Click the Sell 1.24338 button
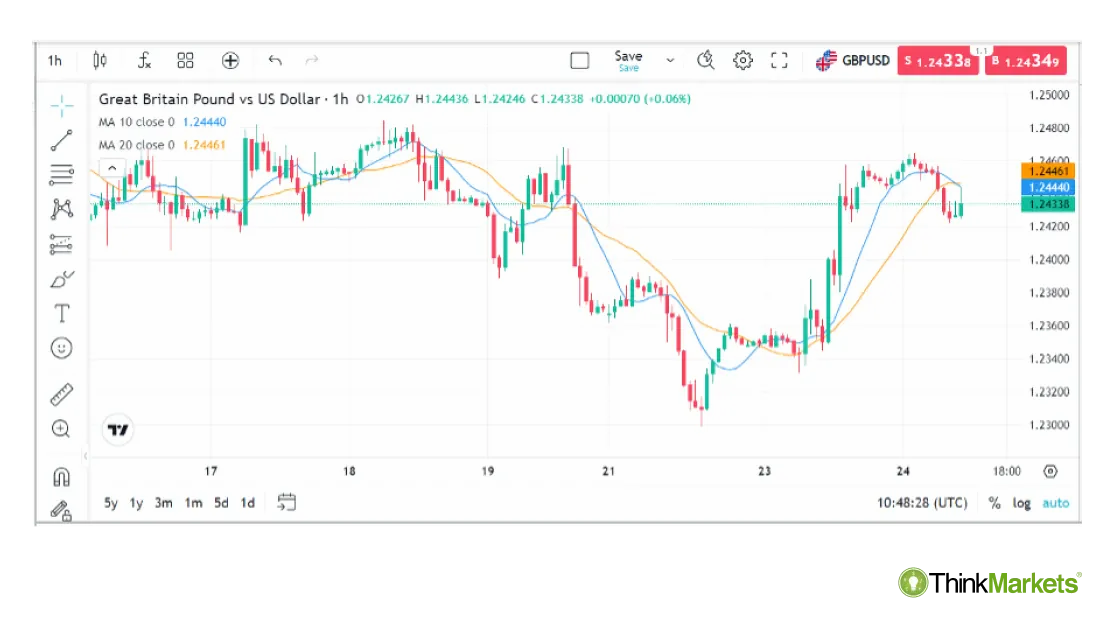 pos(937,60)
